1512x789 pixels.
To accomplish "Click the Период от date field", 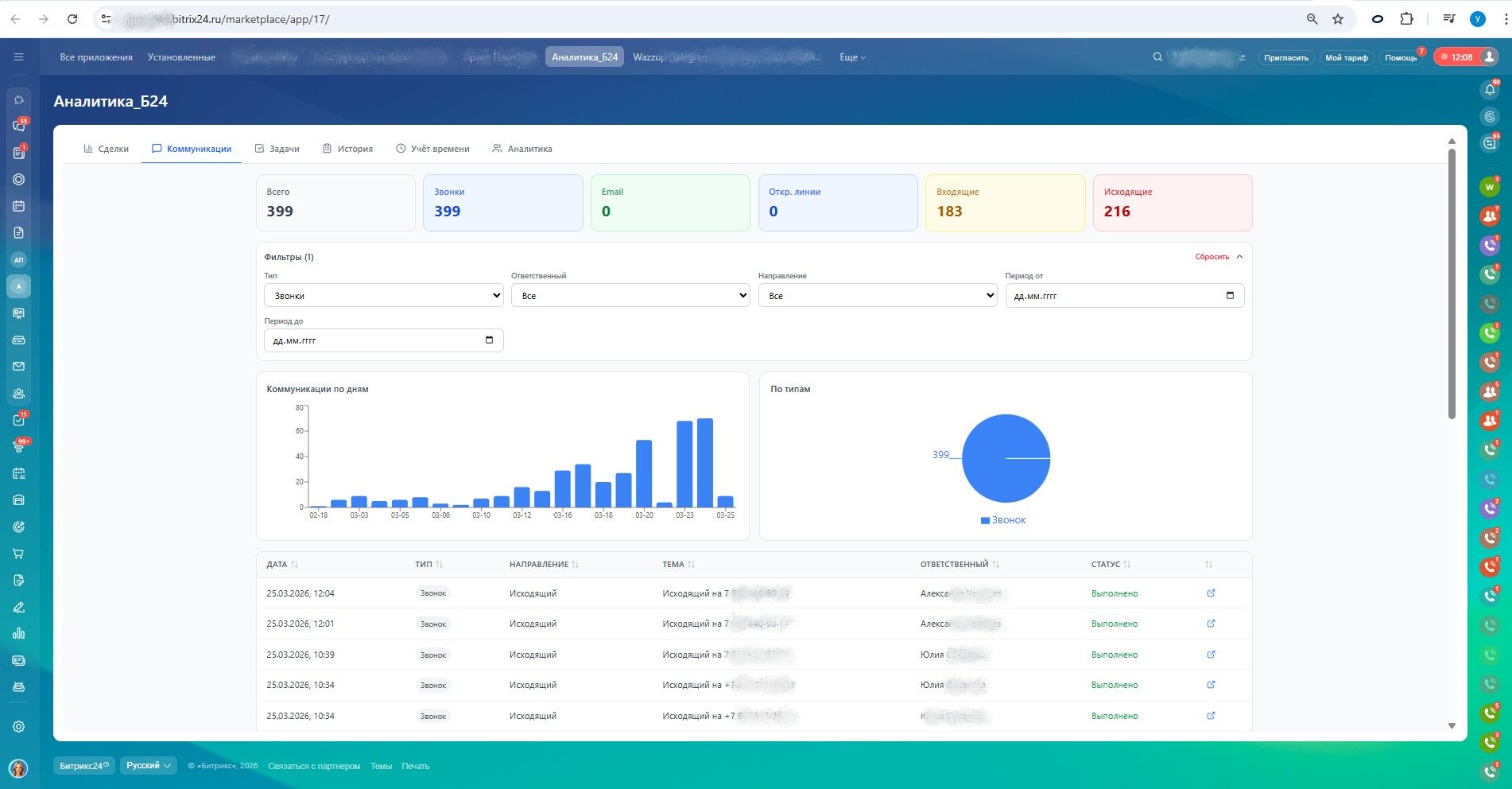I will [x=1123, y=296].
